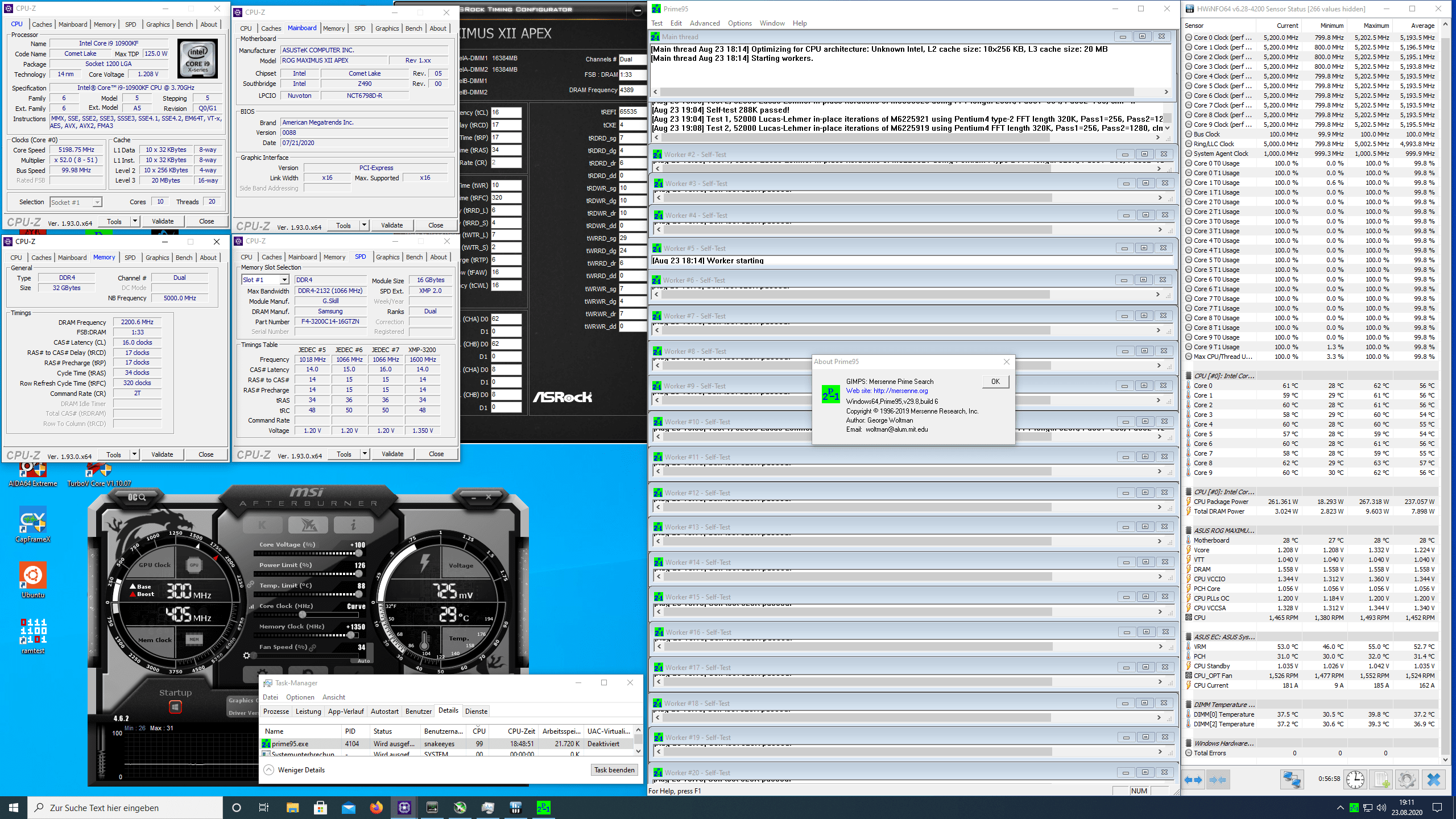Open Tools dropdown arrow in CPU tab window
Screen dimensions: 1456x819
tap(135, 221)
